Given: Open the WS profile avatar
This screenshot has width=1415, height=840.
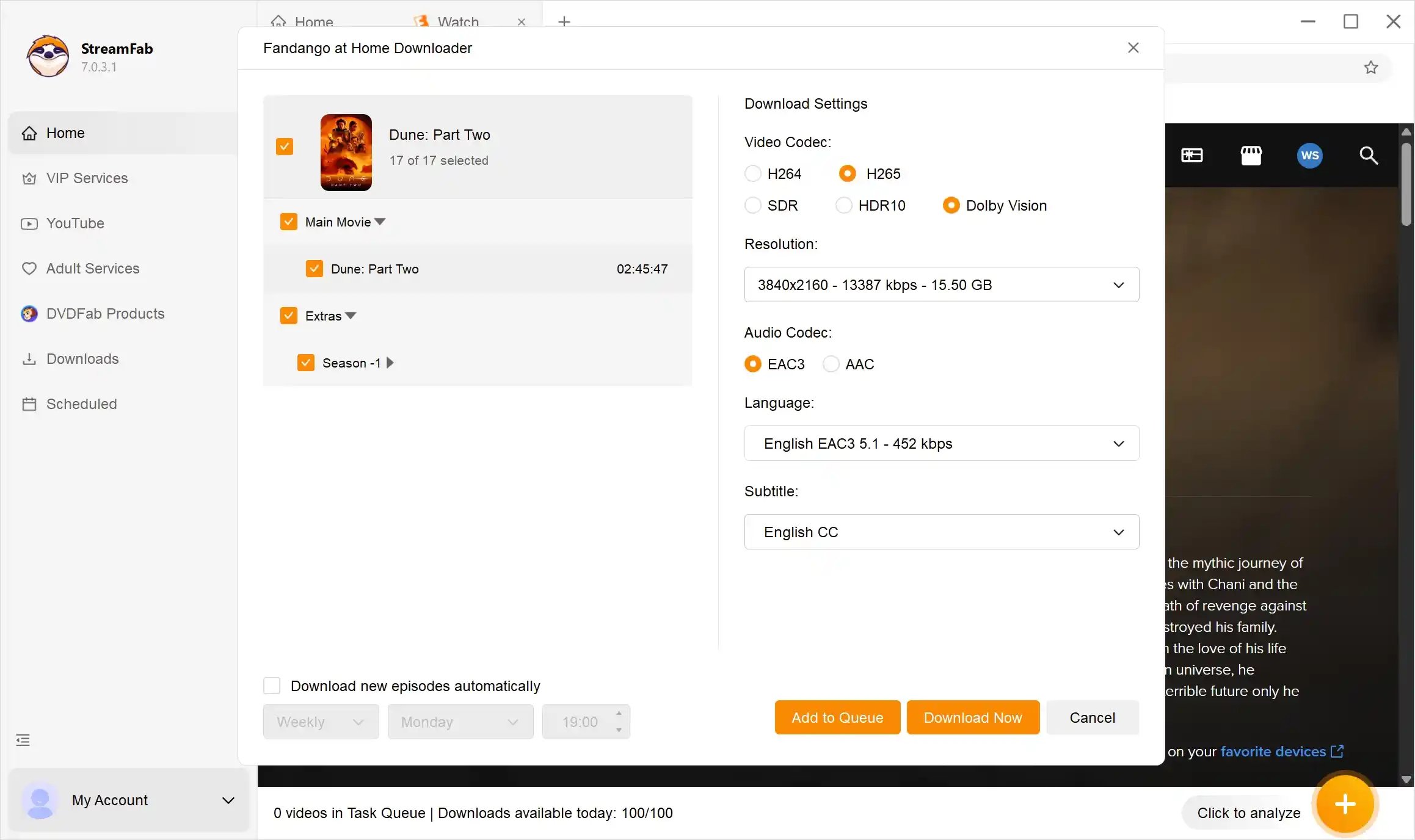Looking at the screenshot, I should 1310,155.
